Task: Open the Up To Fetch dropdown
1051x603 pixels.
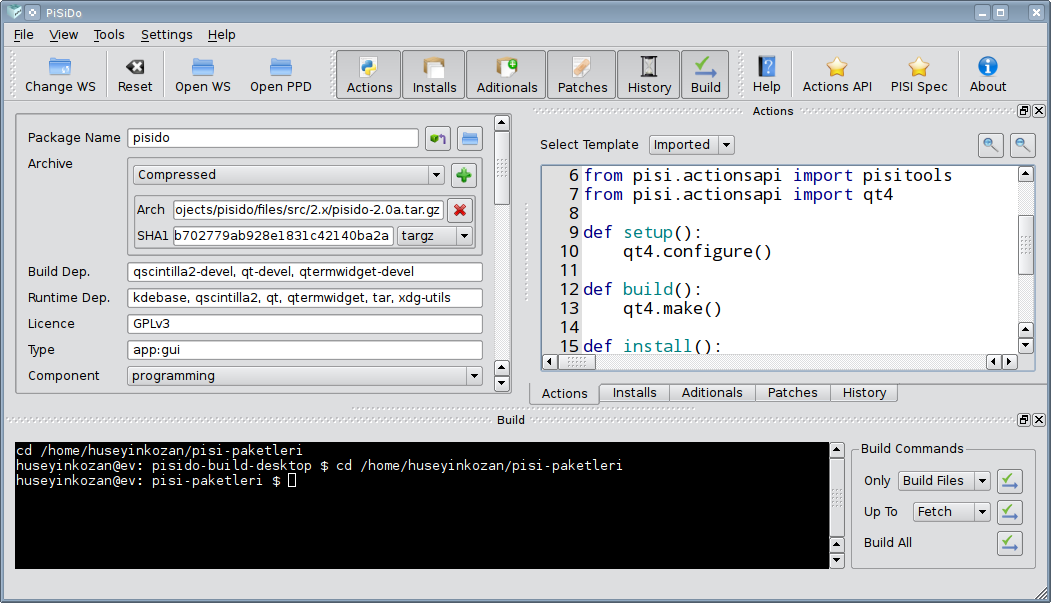Action: coord(982,512)
